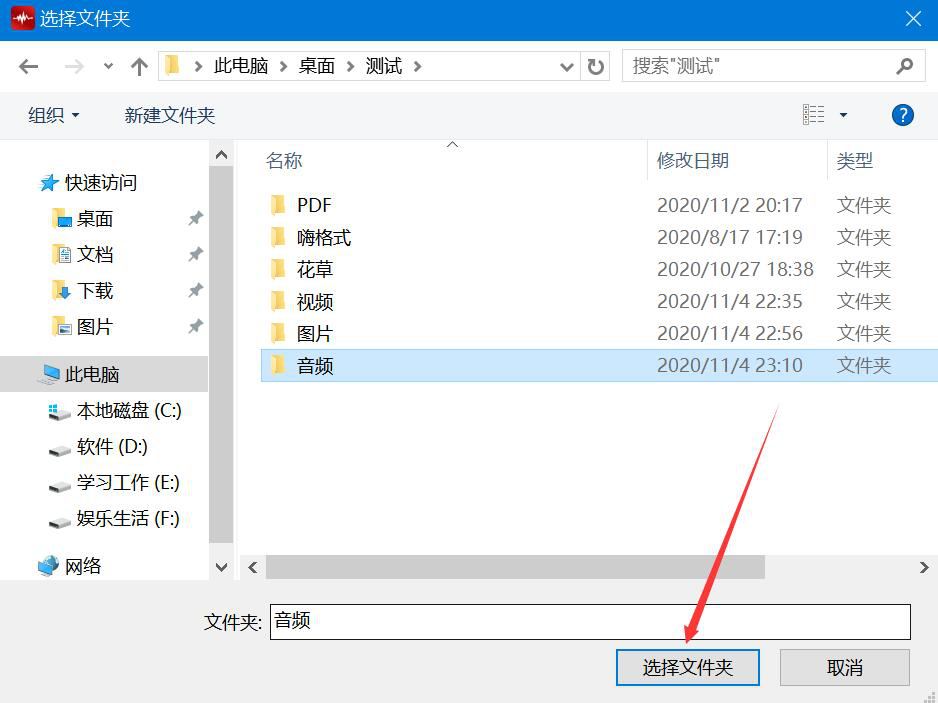This screenshot has width=938, height=703.
Task: Click 新建文件夹 button
Action: [170, 115]
